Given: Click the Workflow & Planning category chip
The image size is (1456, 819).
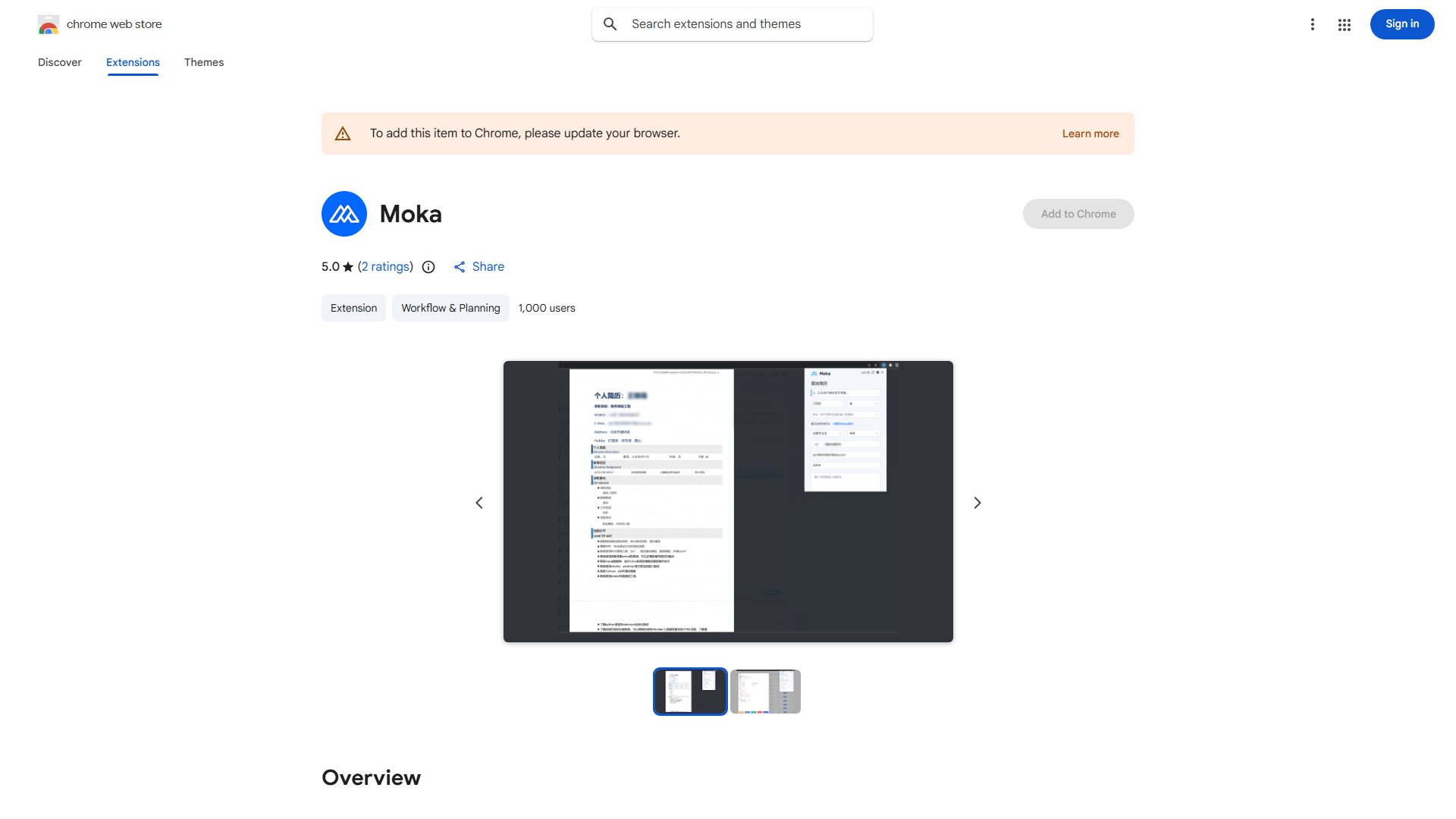Looking at the screenshot, I should pyautogui.click(x=450, y=308).
